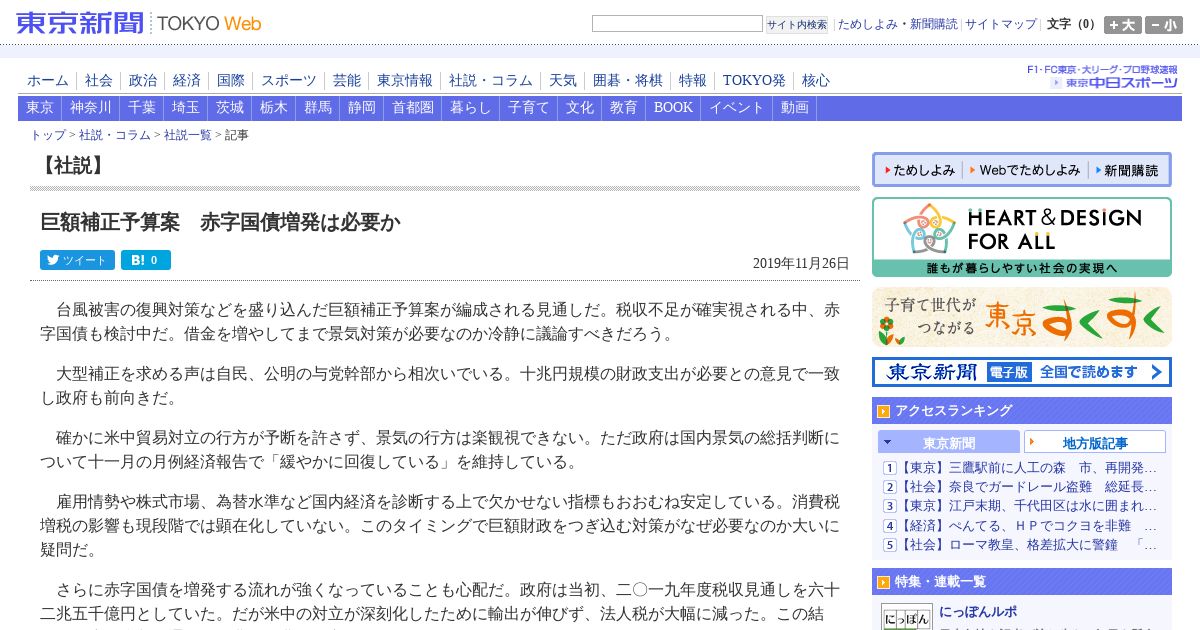Select the 動画 tab
This screenshot has width=1200, height=630.
coord(795,108)
